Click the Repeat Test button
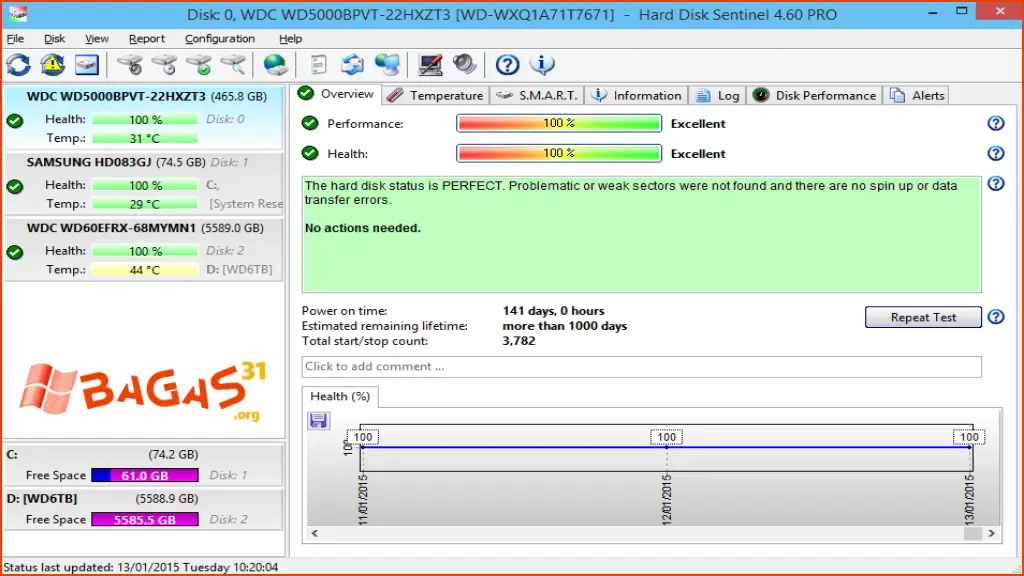This screenshot has width=1024, height=576. coord(923,317)
